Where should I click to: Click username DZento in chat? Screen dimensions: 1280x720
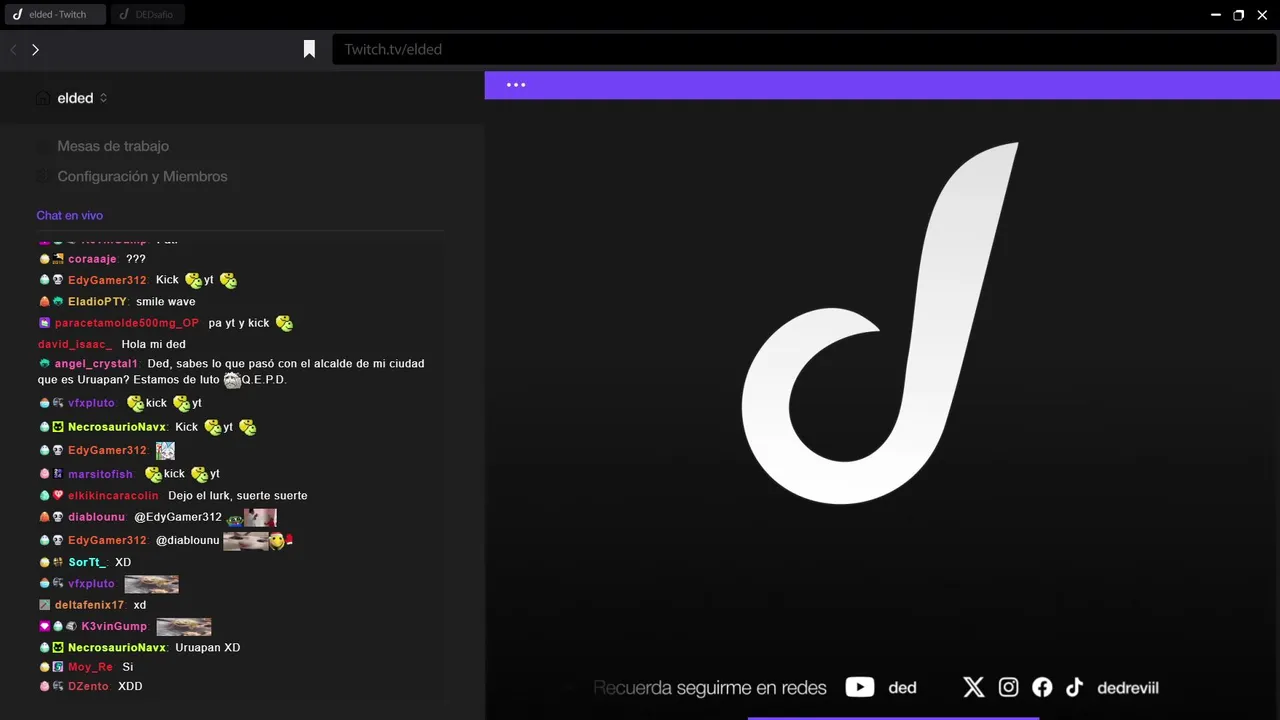(88, 686)
